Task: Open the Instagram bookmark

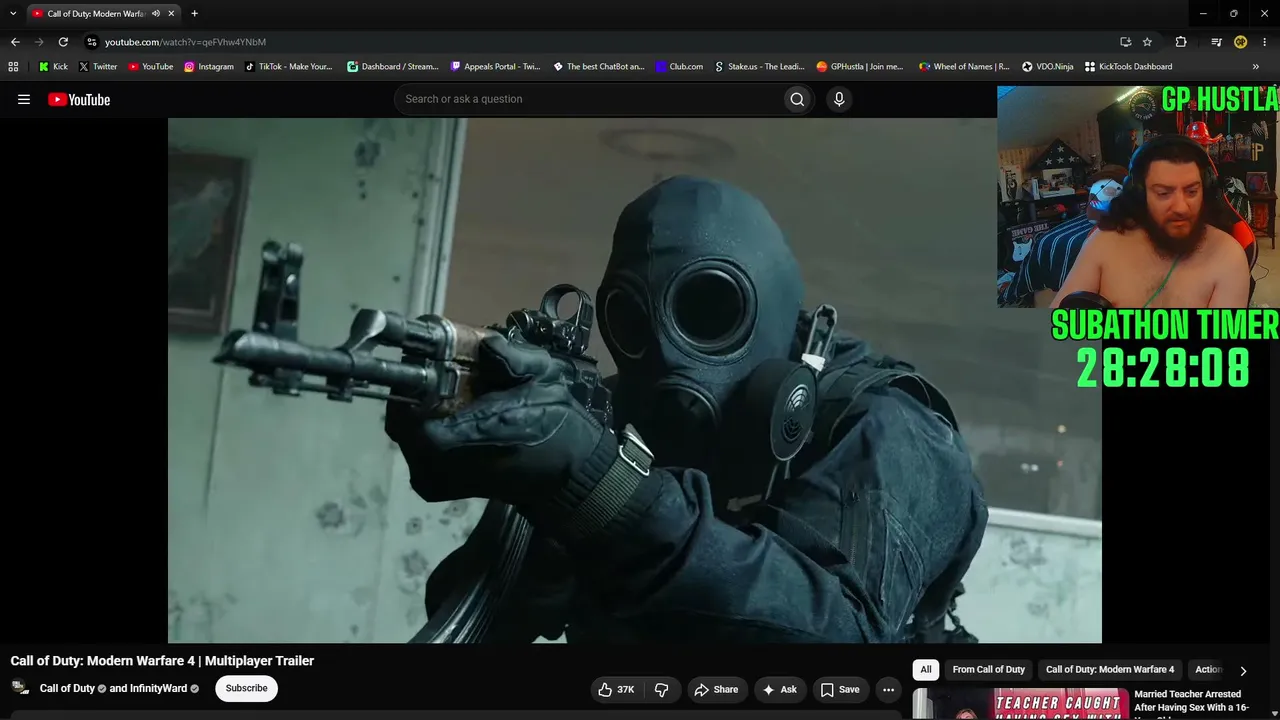Action: (209, 67)
